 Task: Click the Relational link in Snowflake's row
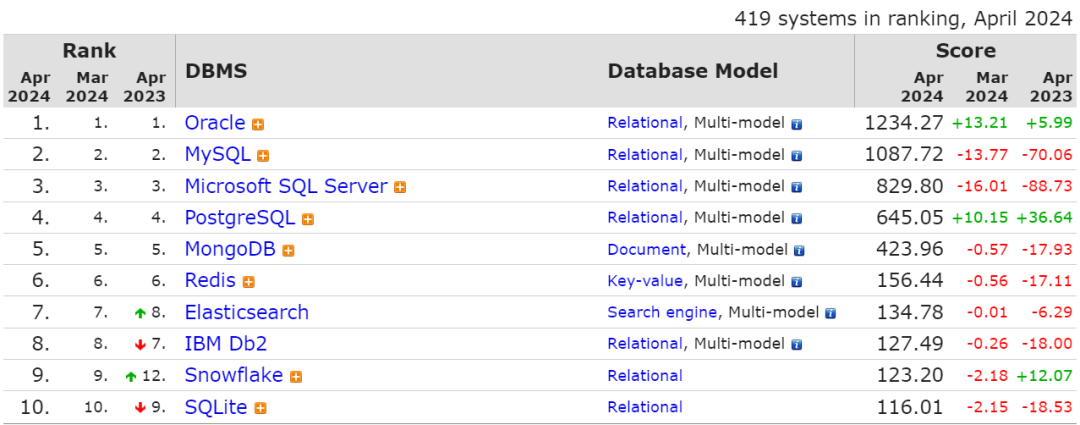pyautogui.click(x=645, y=376)
